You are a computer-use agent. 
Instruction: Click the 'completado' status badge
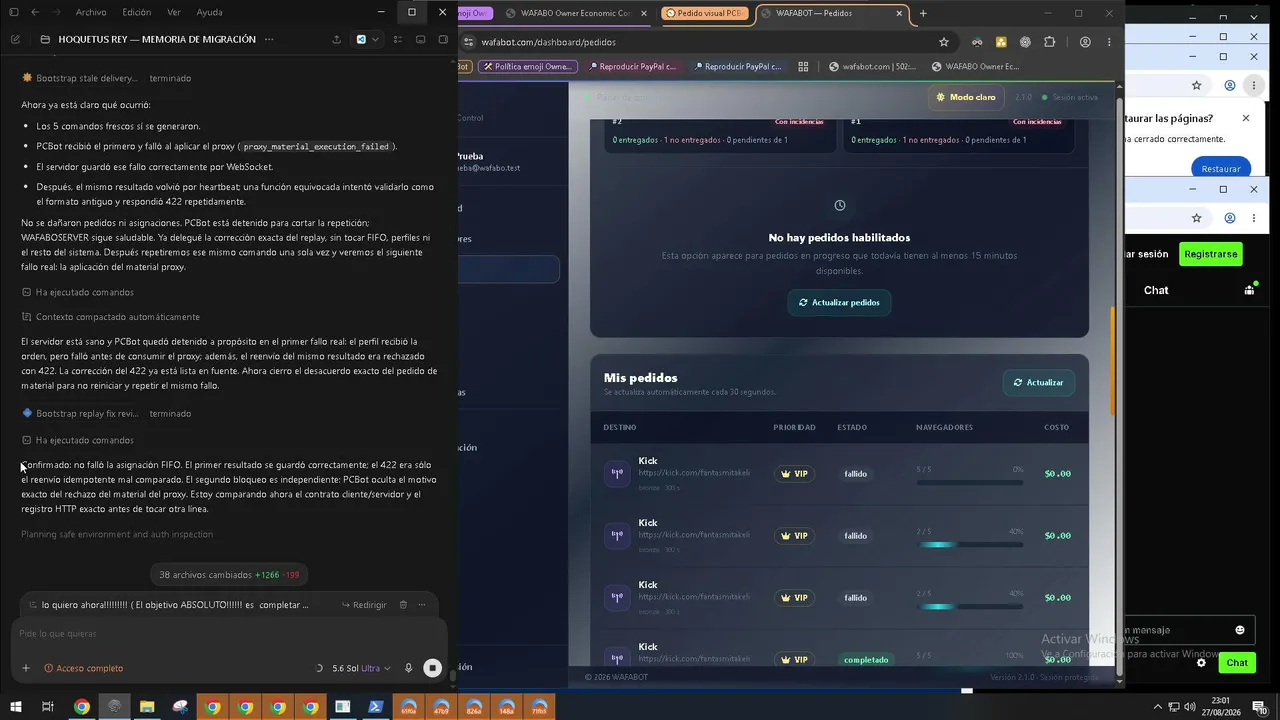(865, 660)
